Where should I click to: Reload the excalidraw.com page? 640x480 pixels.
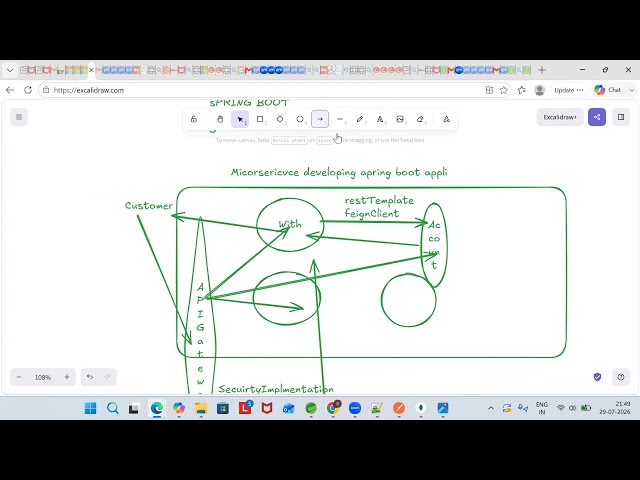(28, 90)
